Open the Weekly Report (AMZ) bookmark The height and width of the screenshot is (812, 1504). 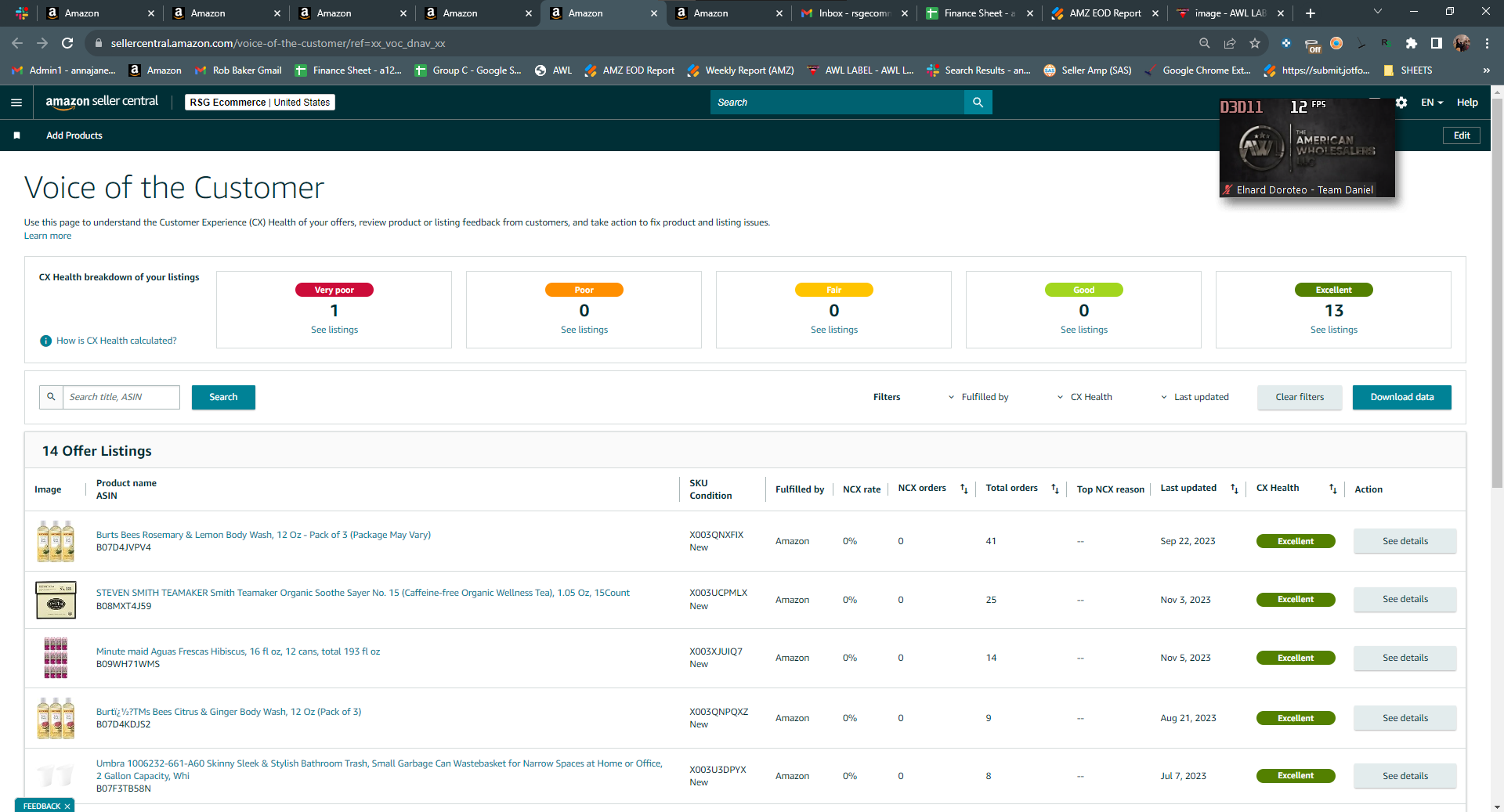[x=740, y=70]
